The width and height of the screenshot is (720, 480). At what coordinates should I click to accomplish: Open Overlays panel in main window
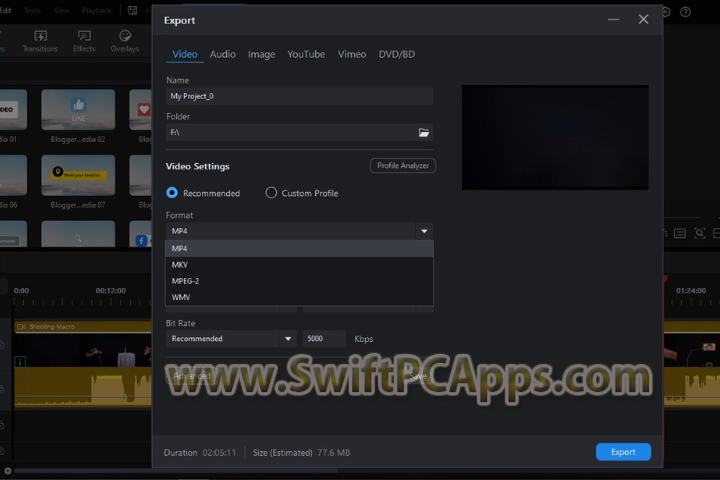tap(124, 41)
